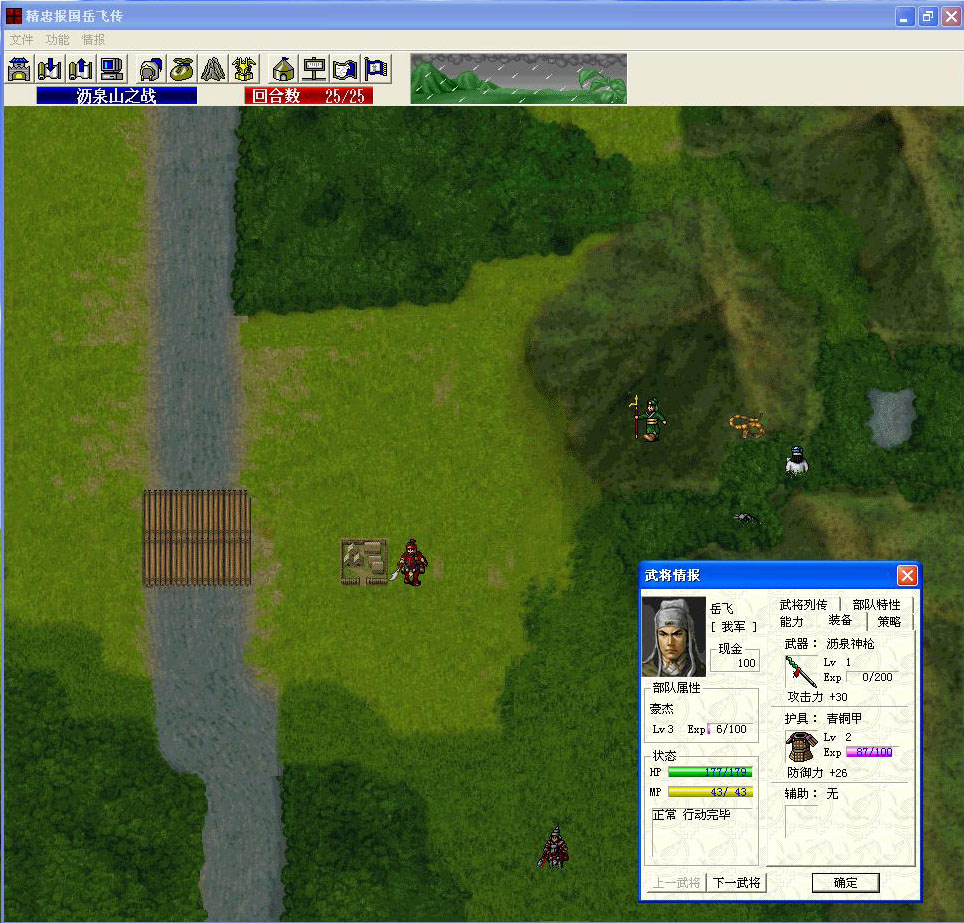Minimize the game window
The width and height of the screenshot is (964, 923).
(x=903, y=16)
